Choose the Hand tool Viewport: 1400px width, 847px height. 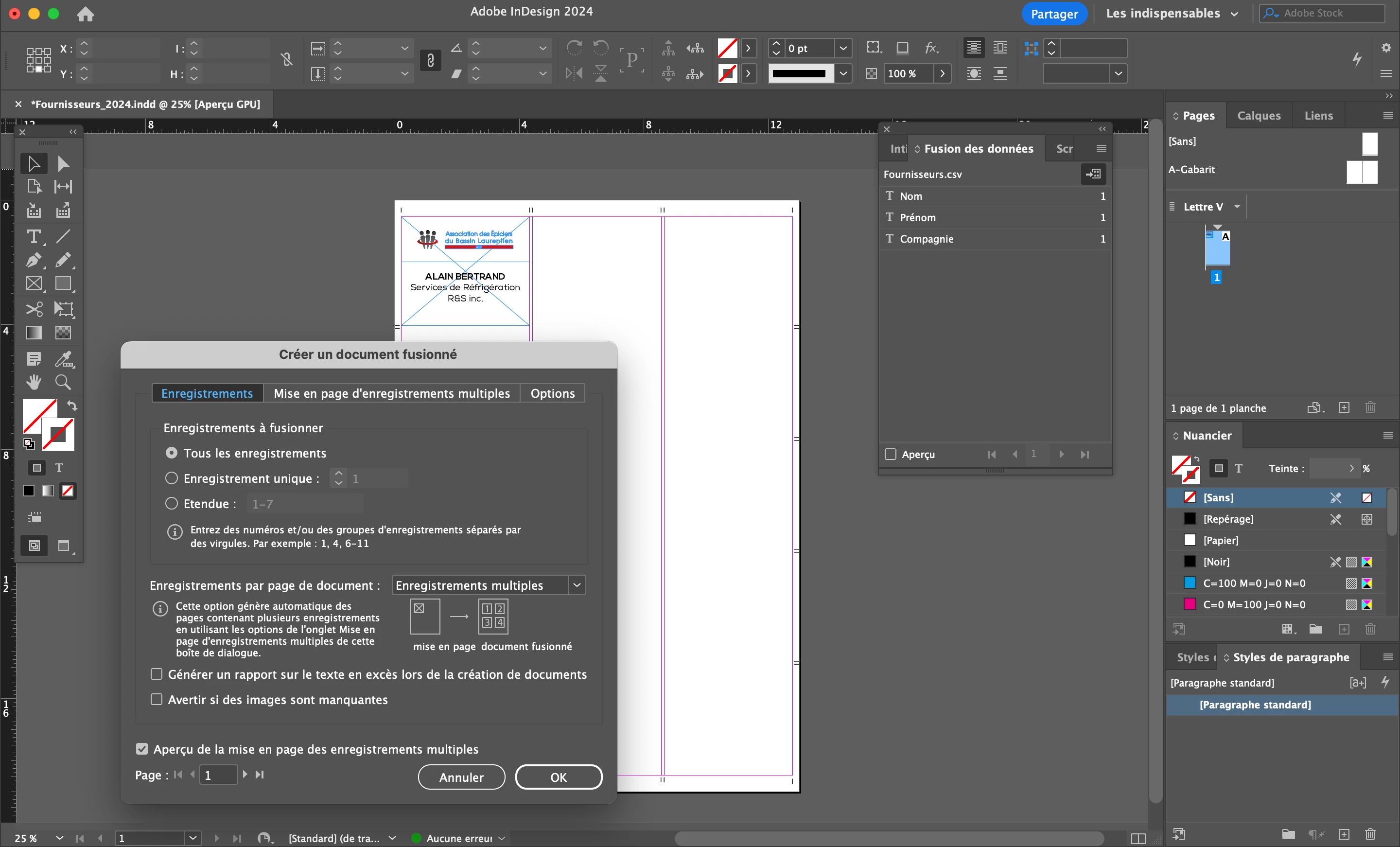click(x=34, y=382)
